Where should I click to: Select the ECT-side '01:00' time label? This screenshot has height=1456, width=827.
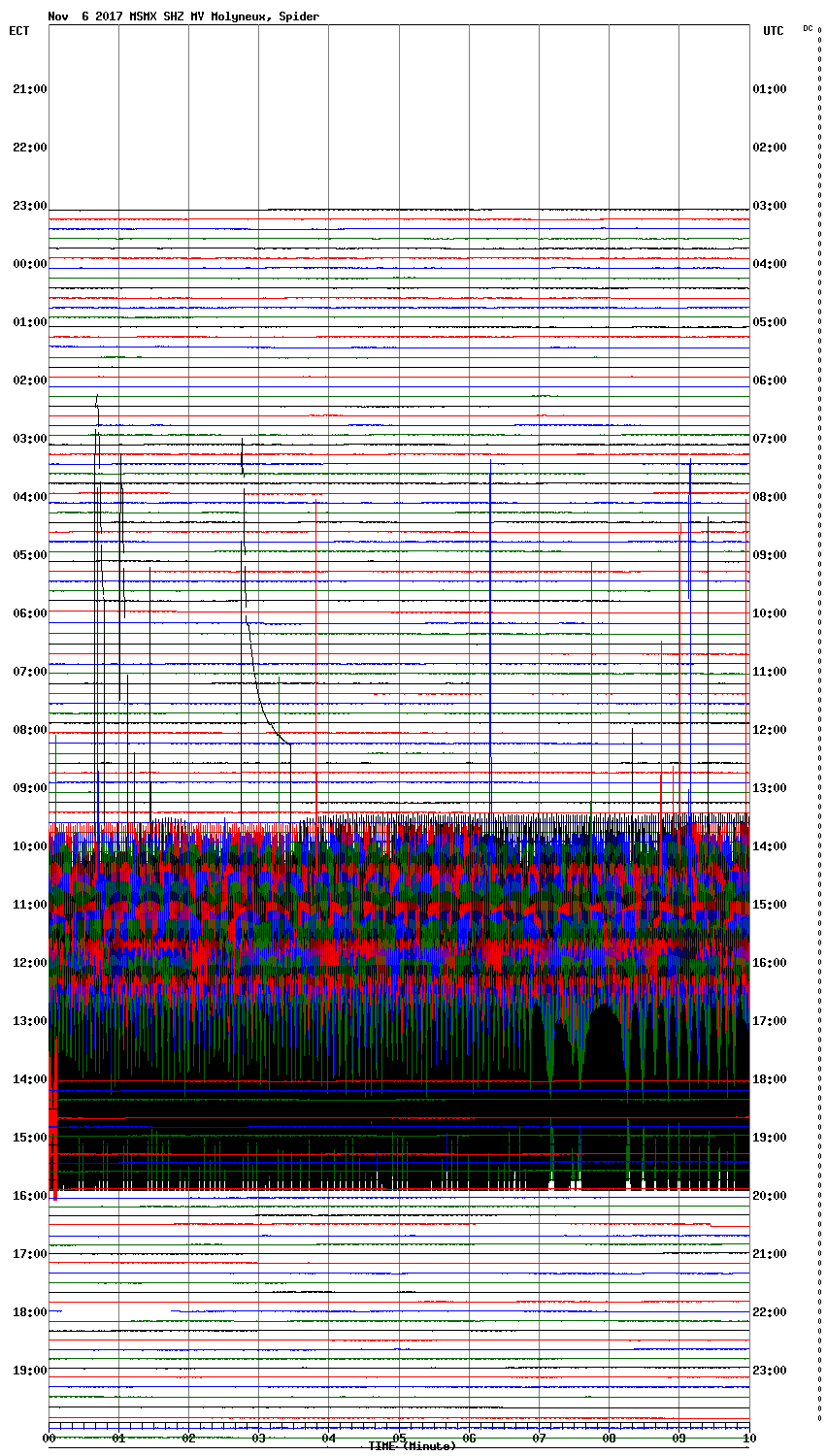[x=30, y=322]
